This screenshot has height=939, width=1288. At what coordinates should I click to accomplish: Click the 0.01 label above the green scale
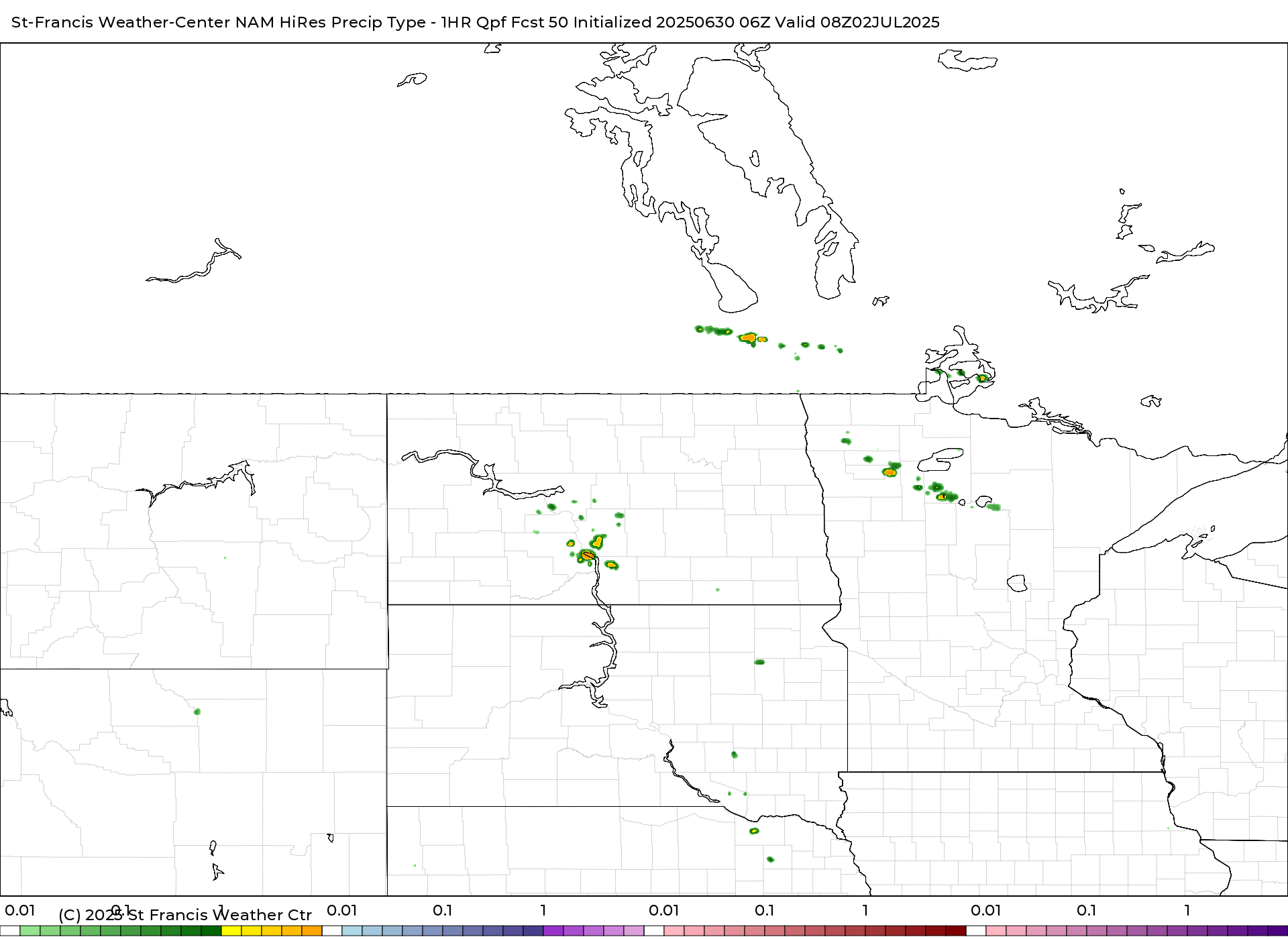point(19,910)
